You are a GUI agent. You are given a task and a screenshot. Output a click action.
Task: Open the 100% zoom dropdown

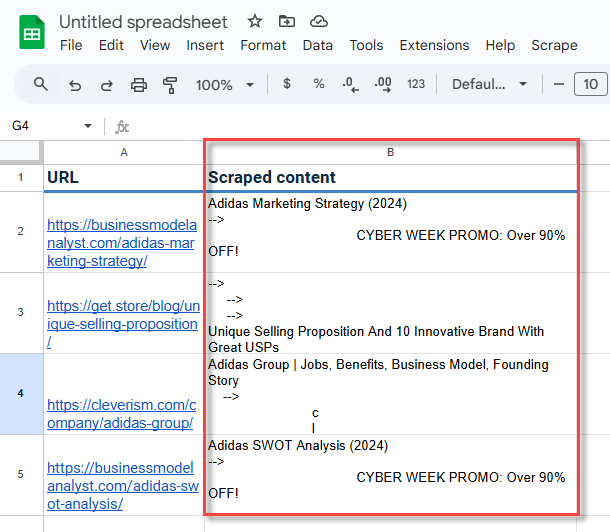coord(222,84)
